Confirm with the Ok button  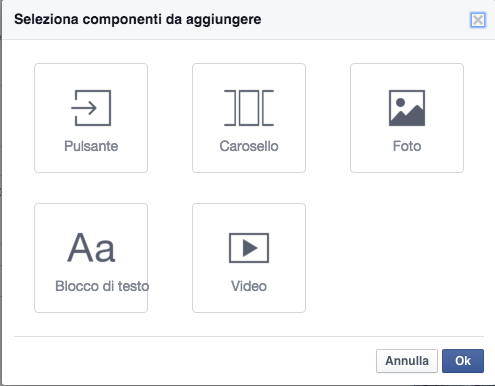[463, 361]
